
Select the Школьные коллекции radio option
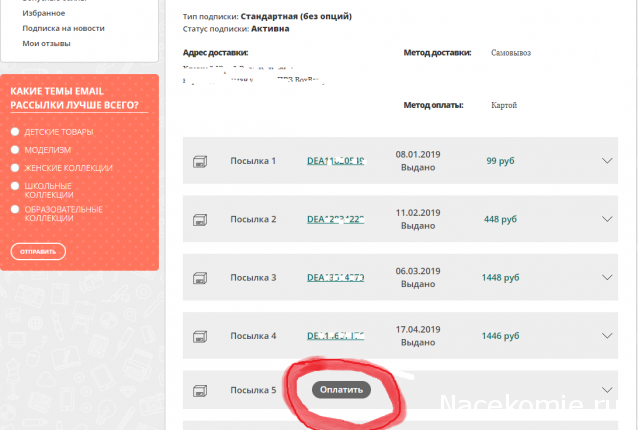(15, 186)
